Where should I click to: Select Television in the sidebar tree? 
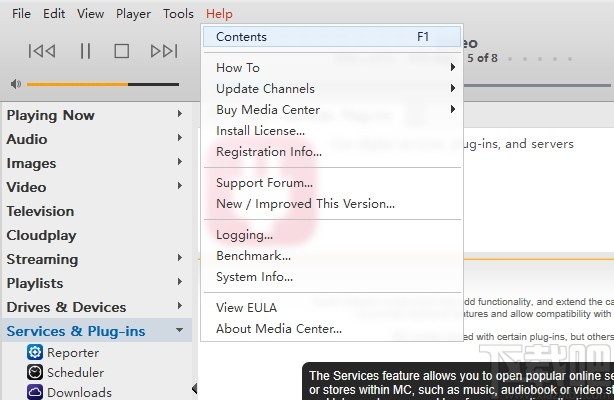(x=41, y=211)
